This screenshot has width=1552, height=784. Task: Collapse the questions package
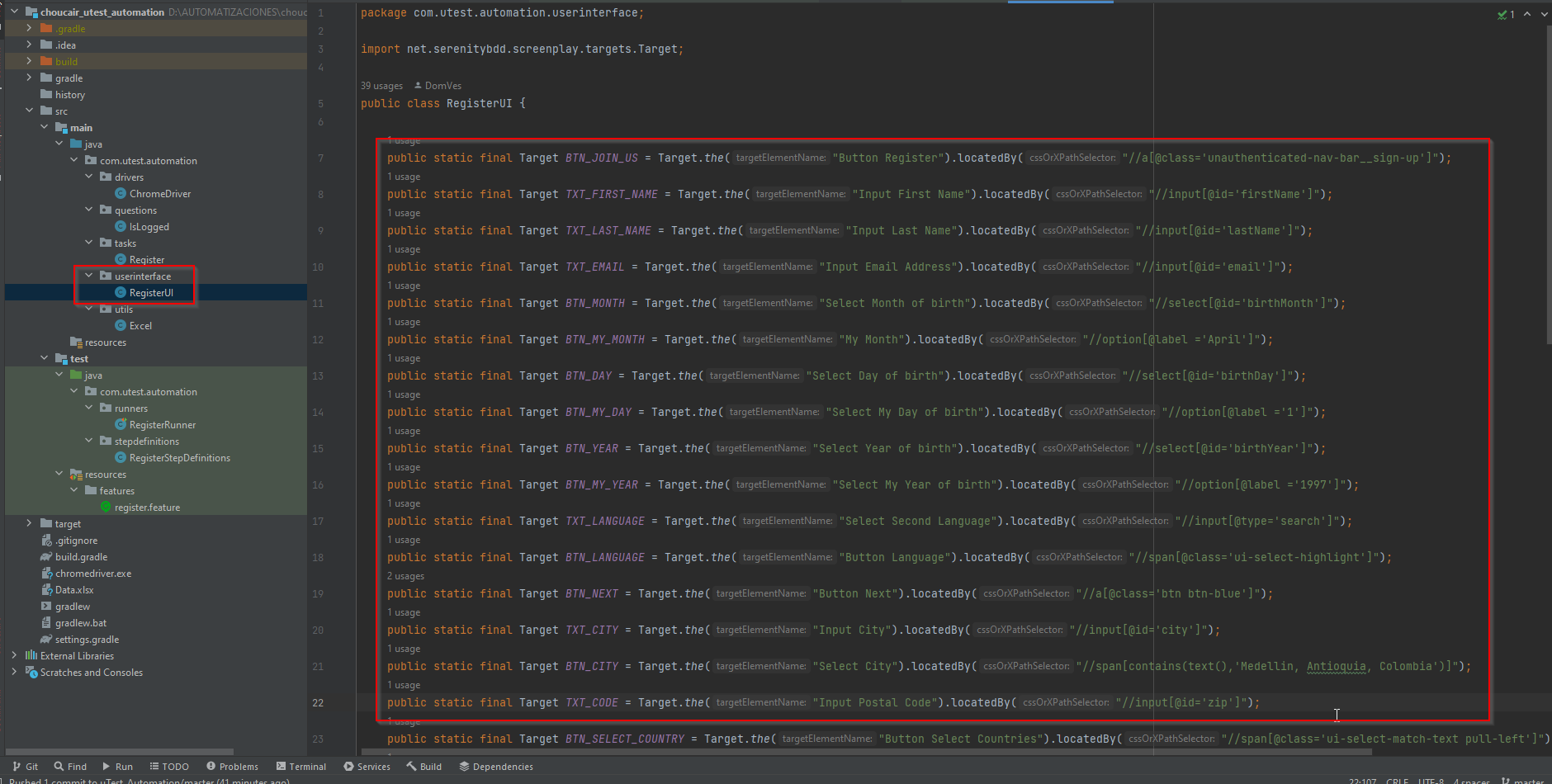(88, 210)
